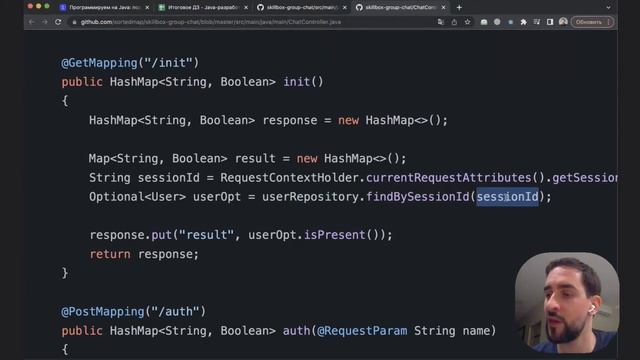Viewport: 640px width, 360px height.
Task: Click the Обновить update button
Action: [x=592, y=22]
